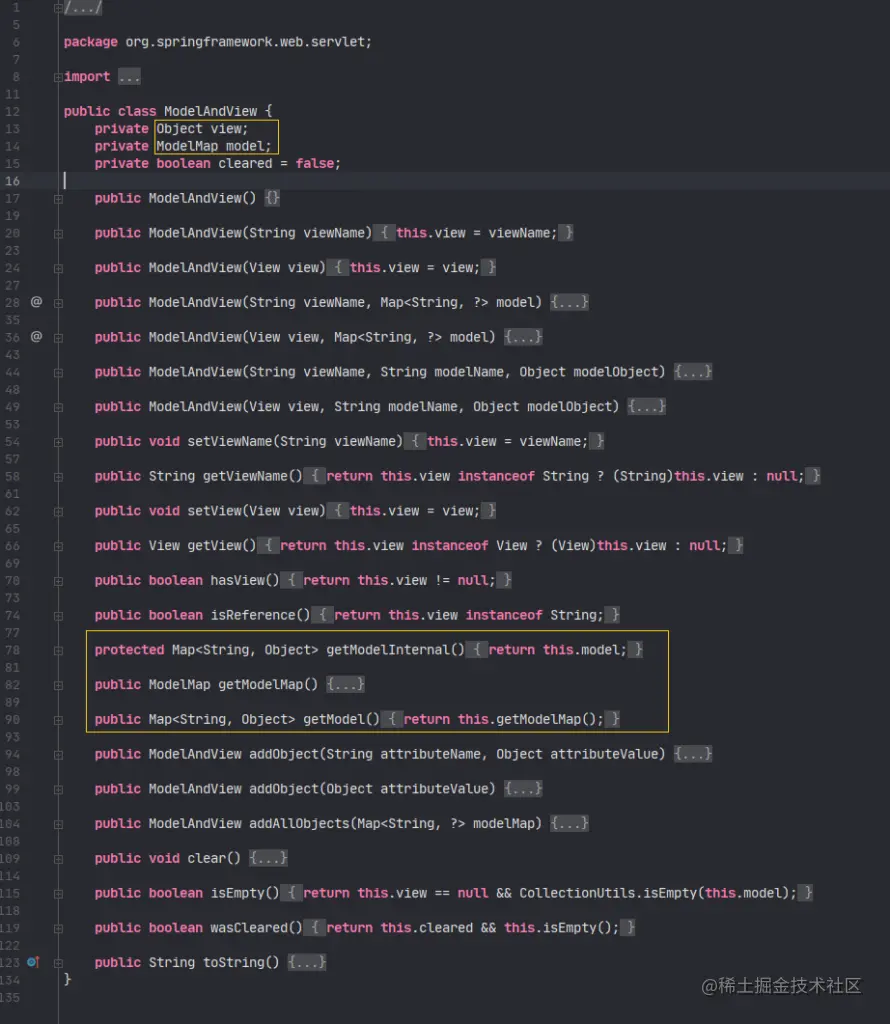This screenshot has height=1024, width=890.
Task: Click 'ModelMap model;' field declaration
Action: pos(214,146)
